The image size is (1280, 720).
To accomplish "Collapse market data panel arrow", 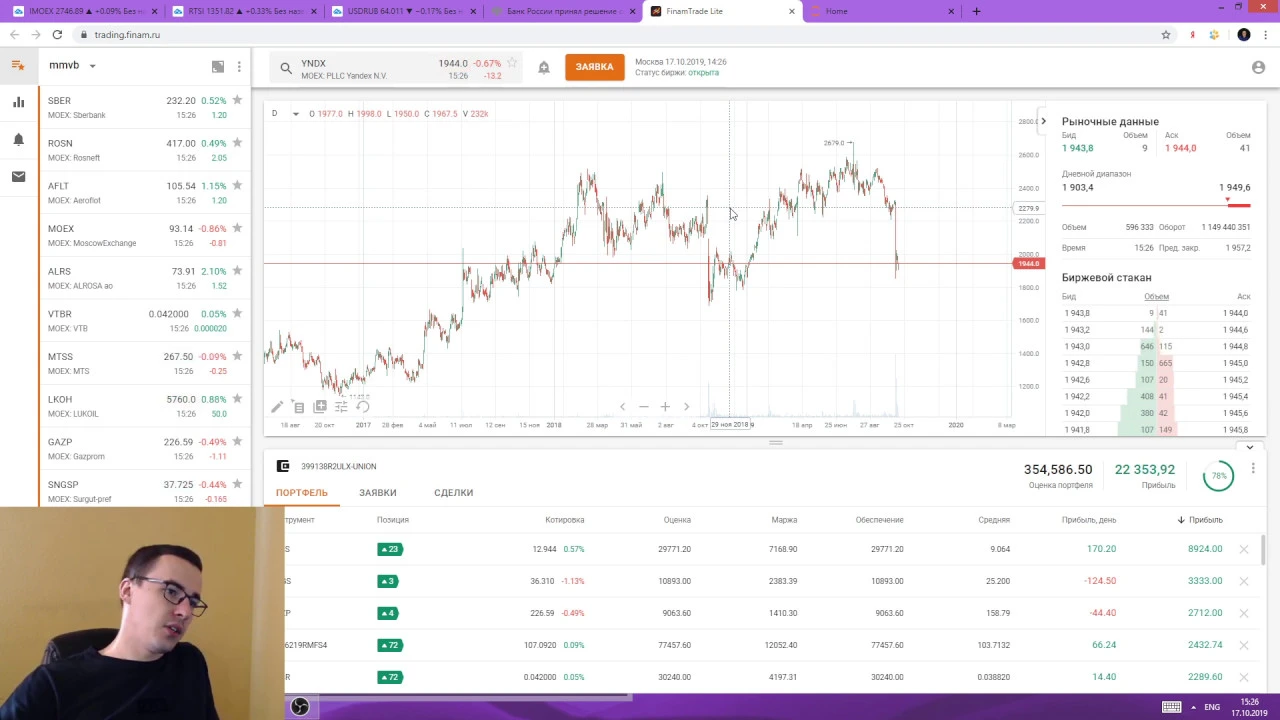I will (x=1043, y=121).
